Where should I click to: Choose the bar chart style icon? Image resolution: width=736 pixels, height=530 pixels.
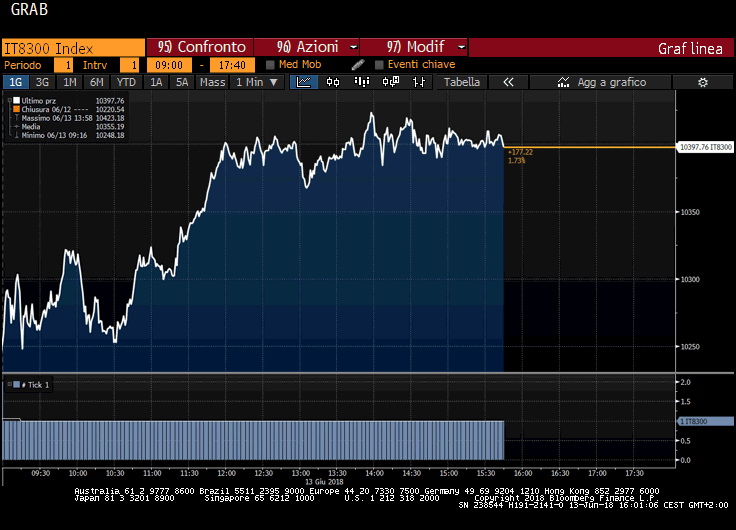(361, 82)
